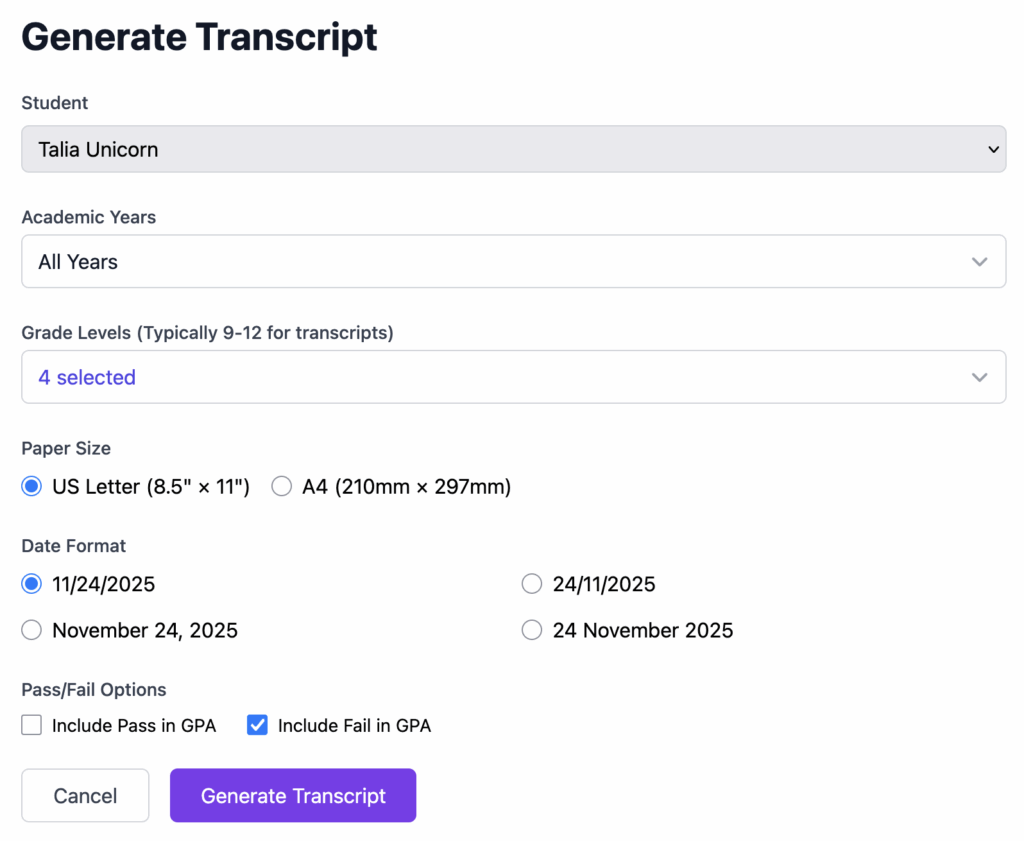This screenshot has height=841, width=1024.
Task: Enable Include Pass in GPA
Action: click(x=32, y=725)
